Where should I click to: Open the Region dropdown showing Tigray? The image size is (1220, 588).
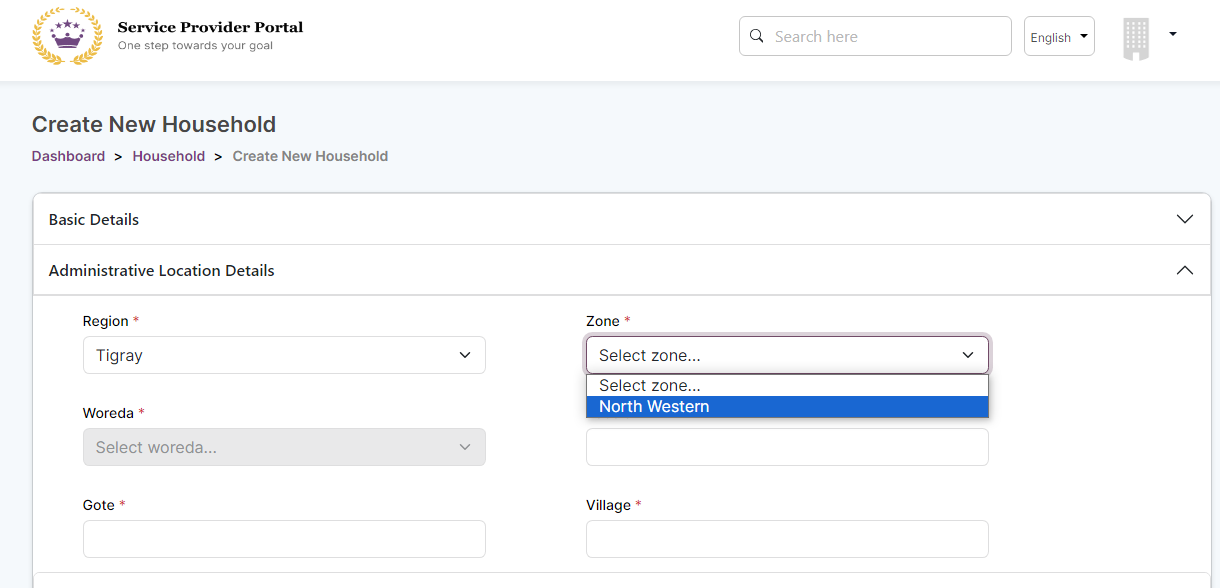[x=284, y=355]
